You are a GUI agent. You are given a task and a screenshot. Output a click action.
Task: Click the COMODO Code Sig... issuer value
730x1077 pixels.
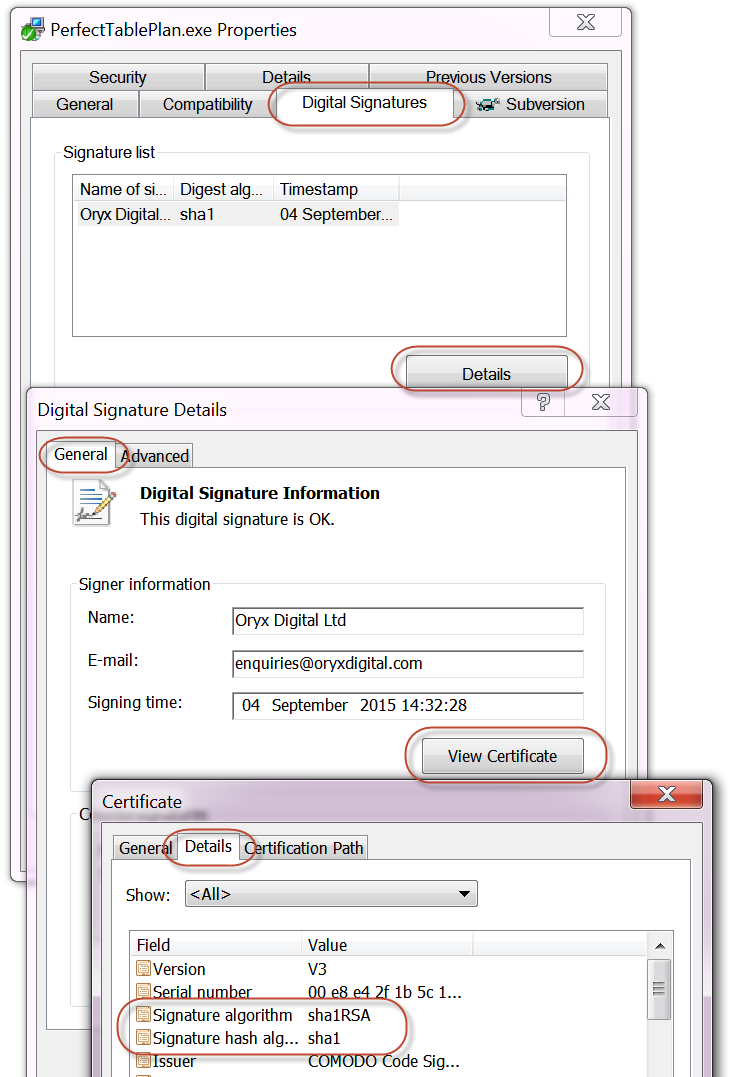pos(384,1061)
